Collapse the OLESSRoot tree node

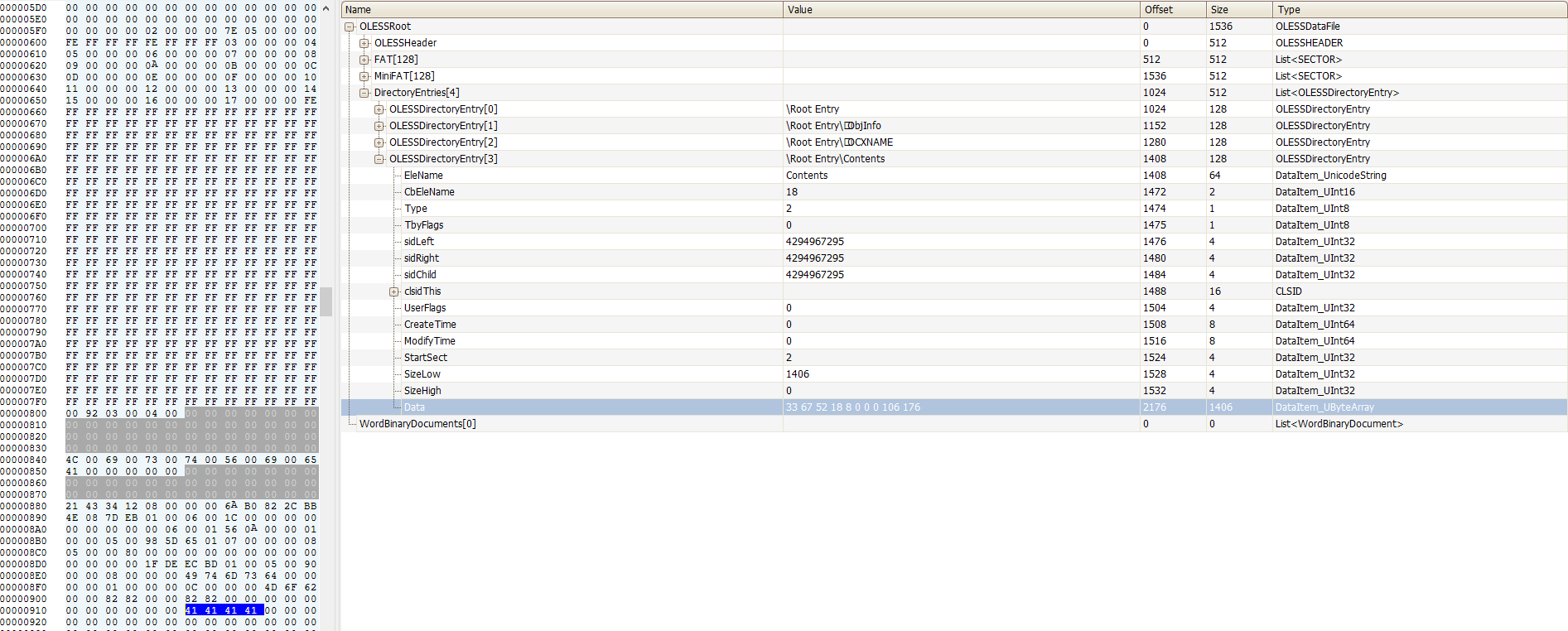pyautogui.click(x=350, y=26)
